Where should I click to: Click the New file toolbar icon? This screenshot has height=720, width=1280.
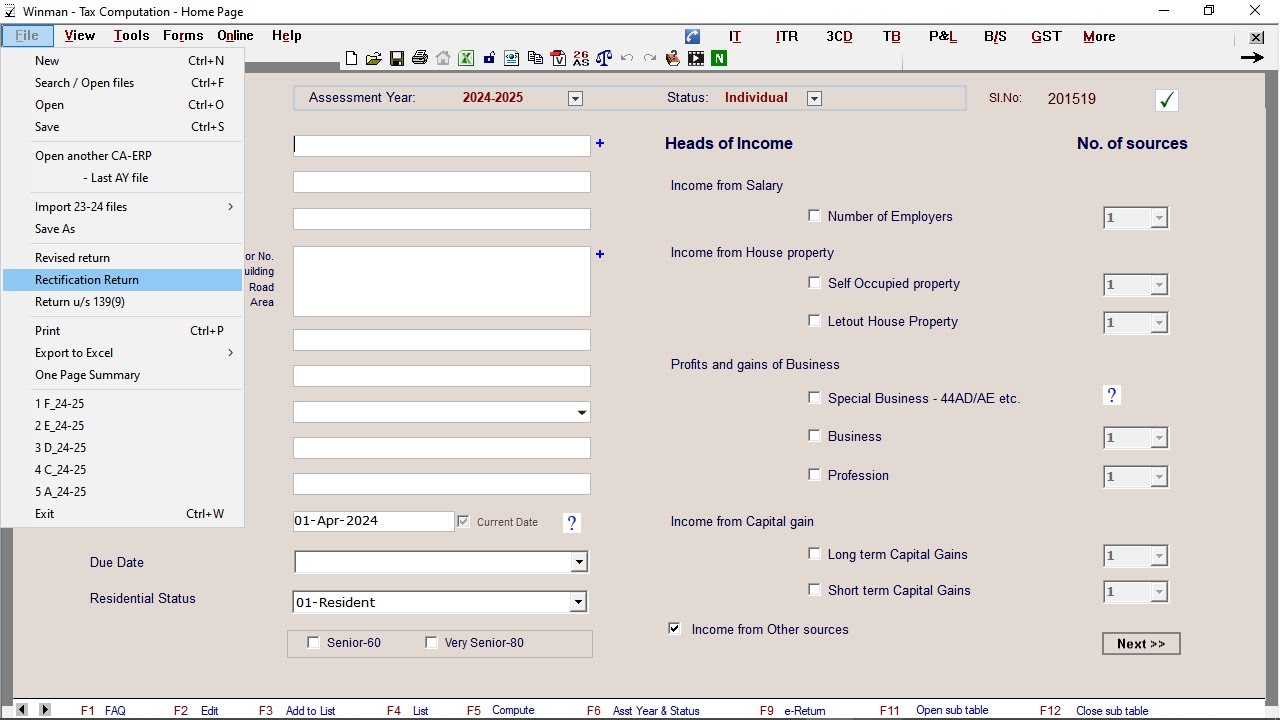[351, 59]
